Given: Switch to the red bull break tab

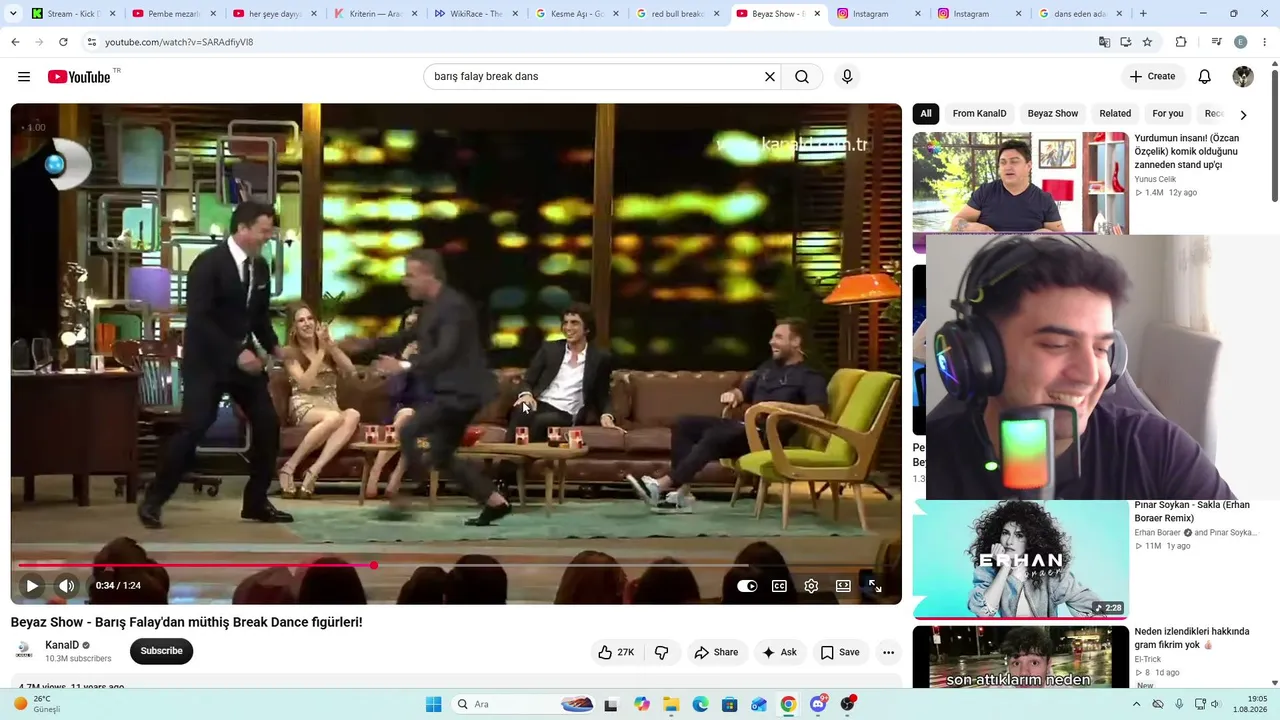Looking at the screenshot, I should (676, 14).
